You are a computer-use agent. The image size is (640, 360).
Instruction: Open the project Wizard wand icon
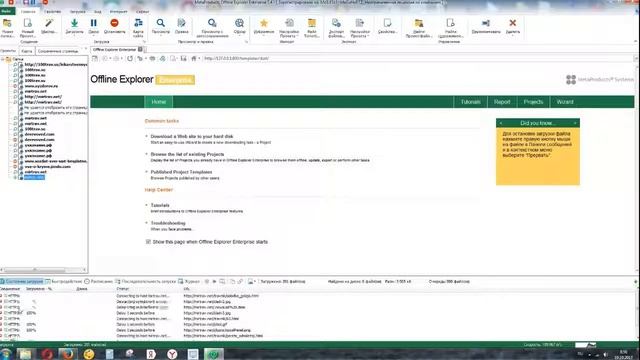tap(49, 23)
